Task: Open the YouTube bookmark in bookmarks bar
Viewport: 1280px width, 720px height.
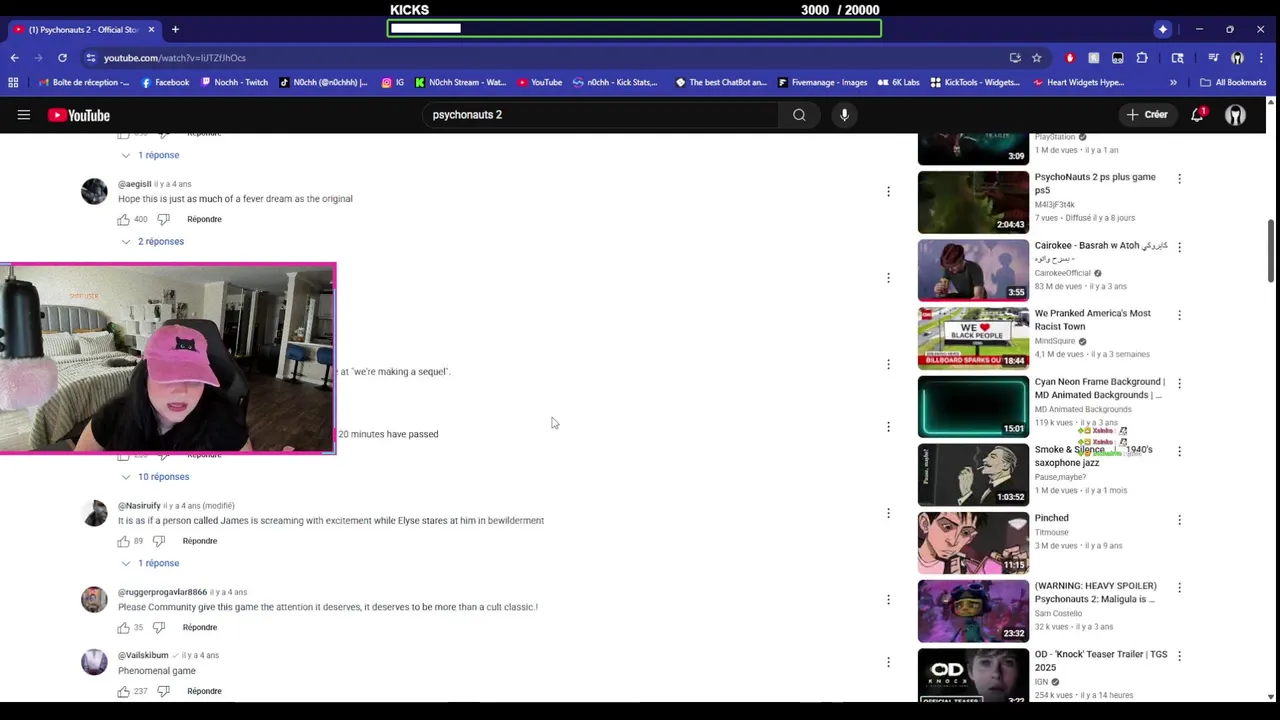Action: [x=540, y=83]
